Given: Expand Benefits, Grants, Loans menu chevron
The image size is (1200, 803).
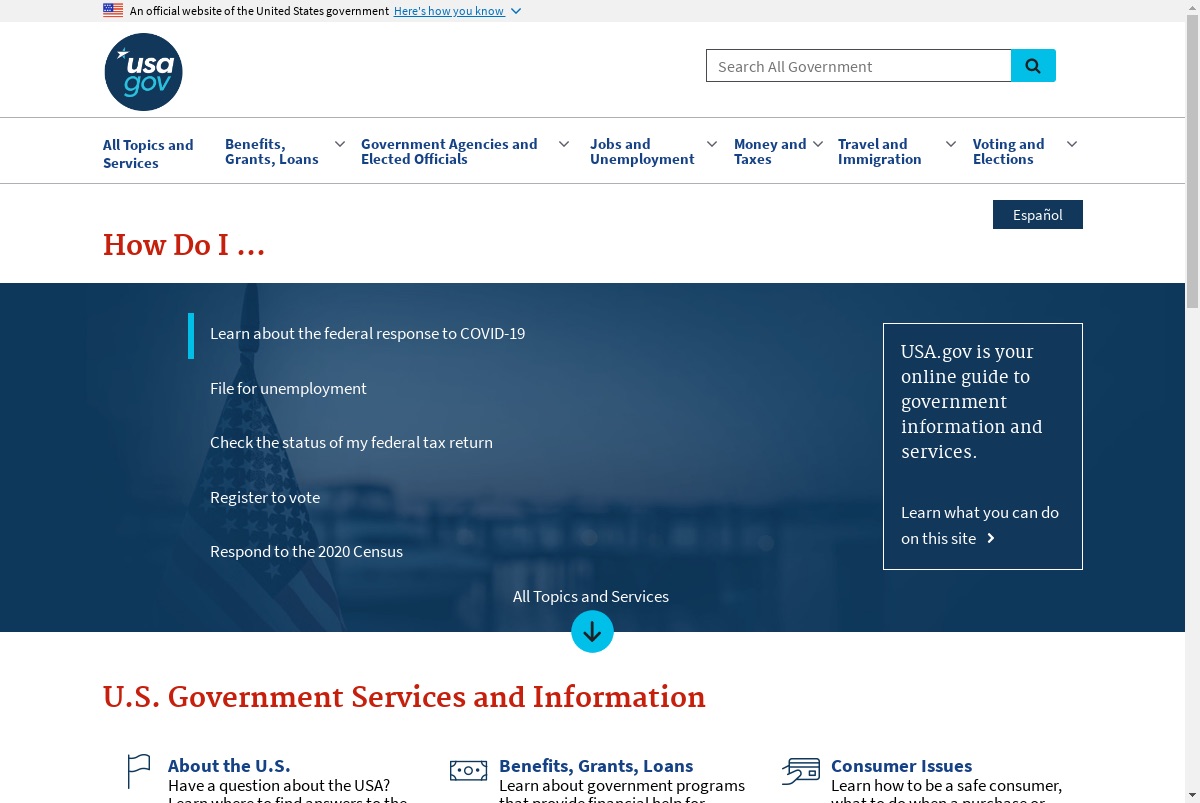Looking at the screenshot, I should coord(340,144).
